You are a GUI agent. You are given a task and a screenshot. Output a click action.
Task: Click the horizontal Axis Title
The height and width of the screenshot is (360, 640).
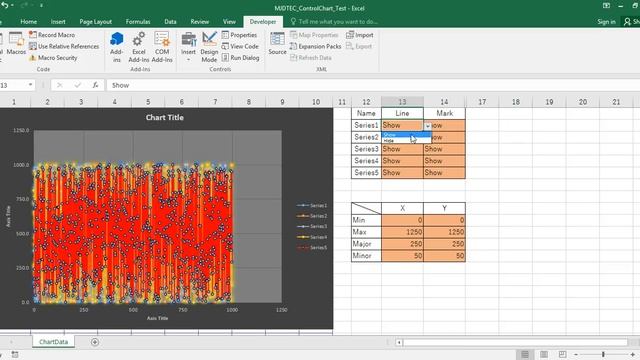point(158,318)
